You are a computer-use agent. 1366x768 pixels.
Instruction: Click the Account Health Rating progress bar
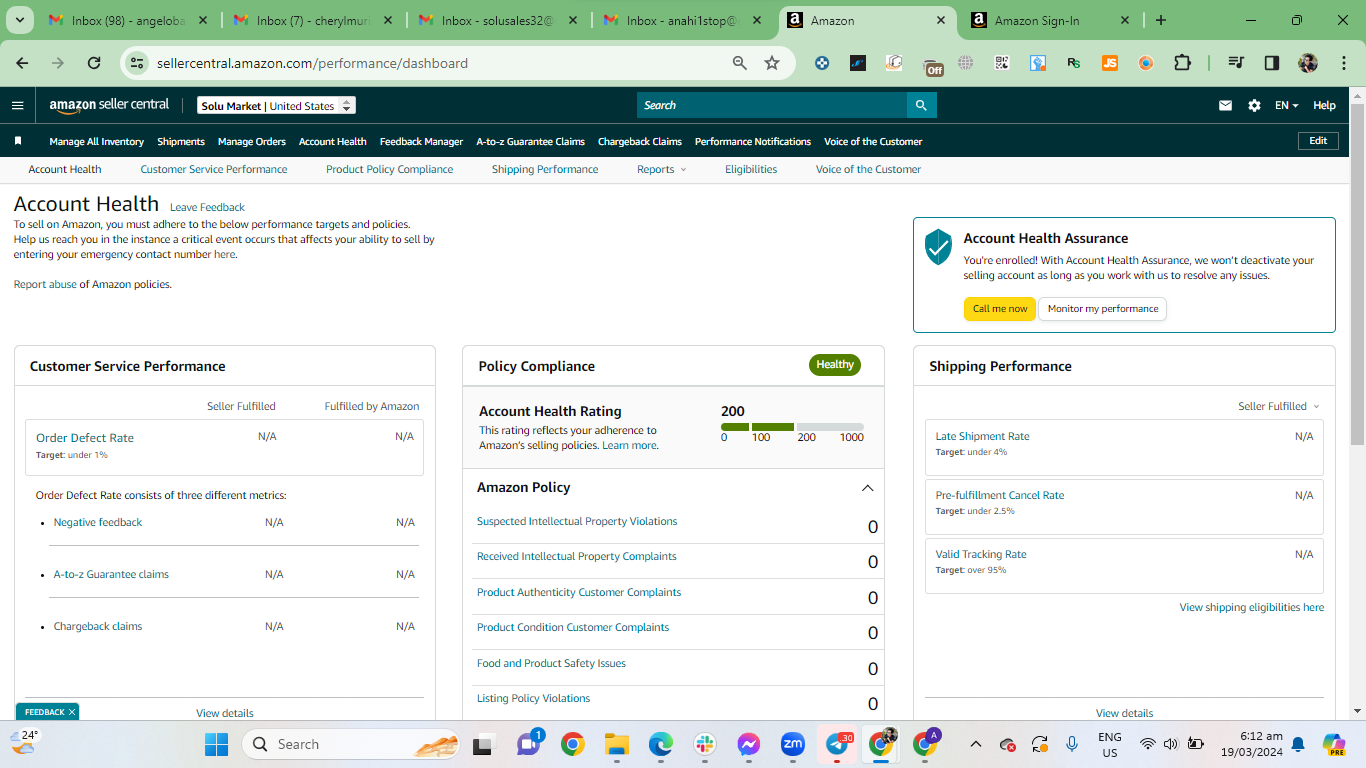(x=792, y=427)
